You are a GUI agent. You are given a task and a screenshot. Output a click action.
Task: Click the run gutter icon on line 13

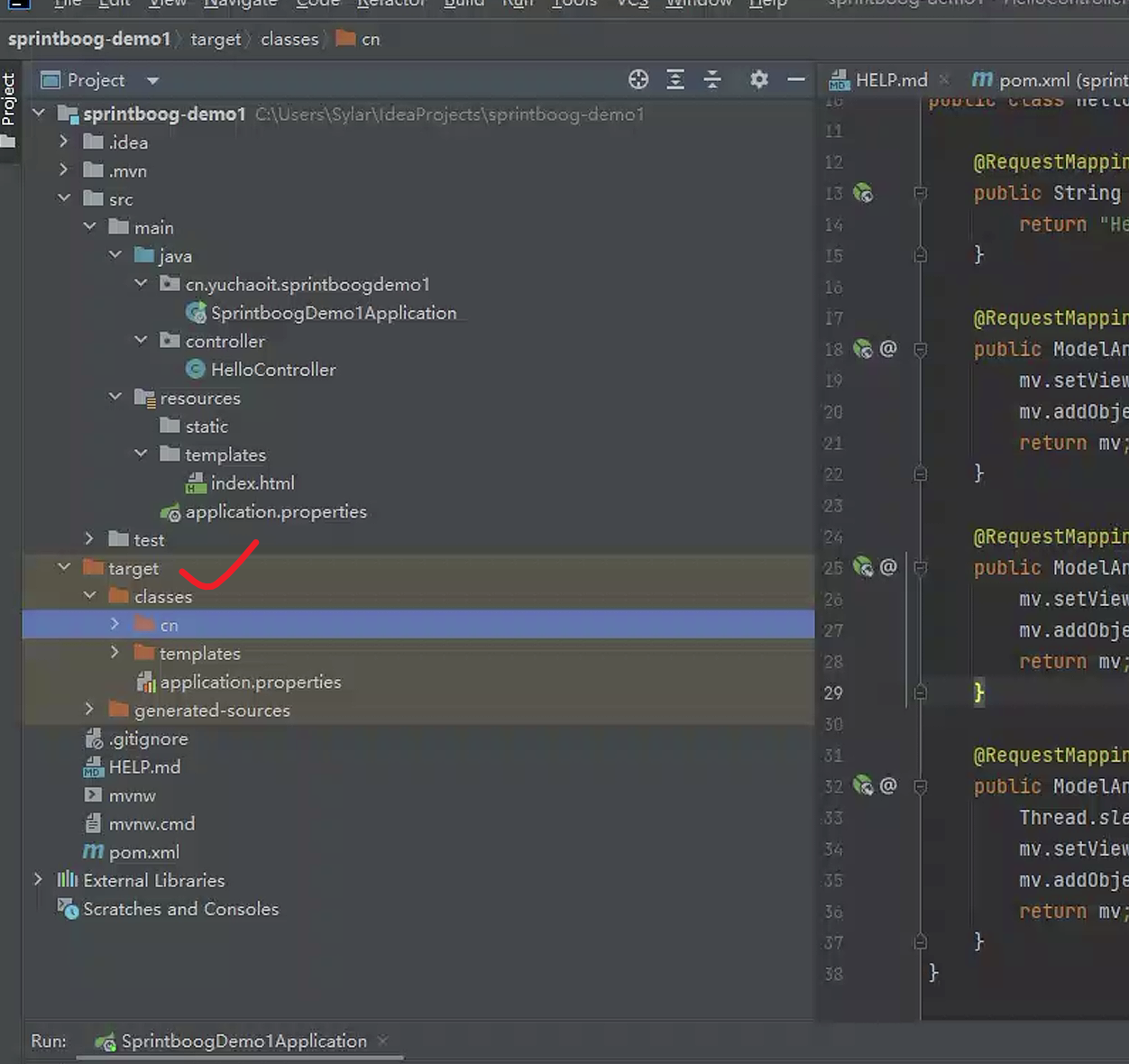tap(863, 193)
